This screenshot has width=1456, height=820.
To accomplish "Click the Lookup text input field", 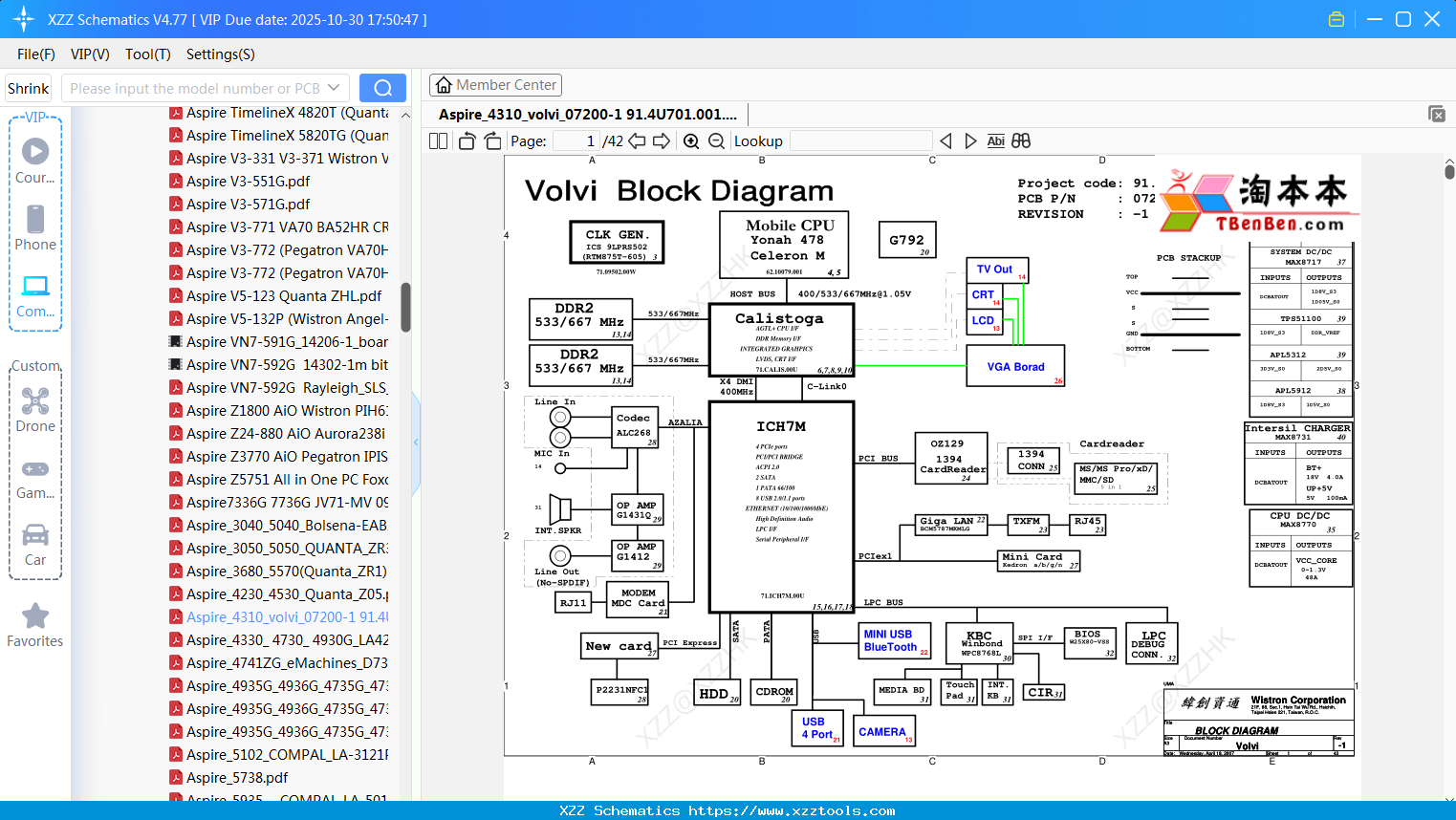I will pos(860,141).
